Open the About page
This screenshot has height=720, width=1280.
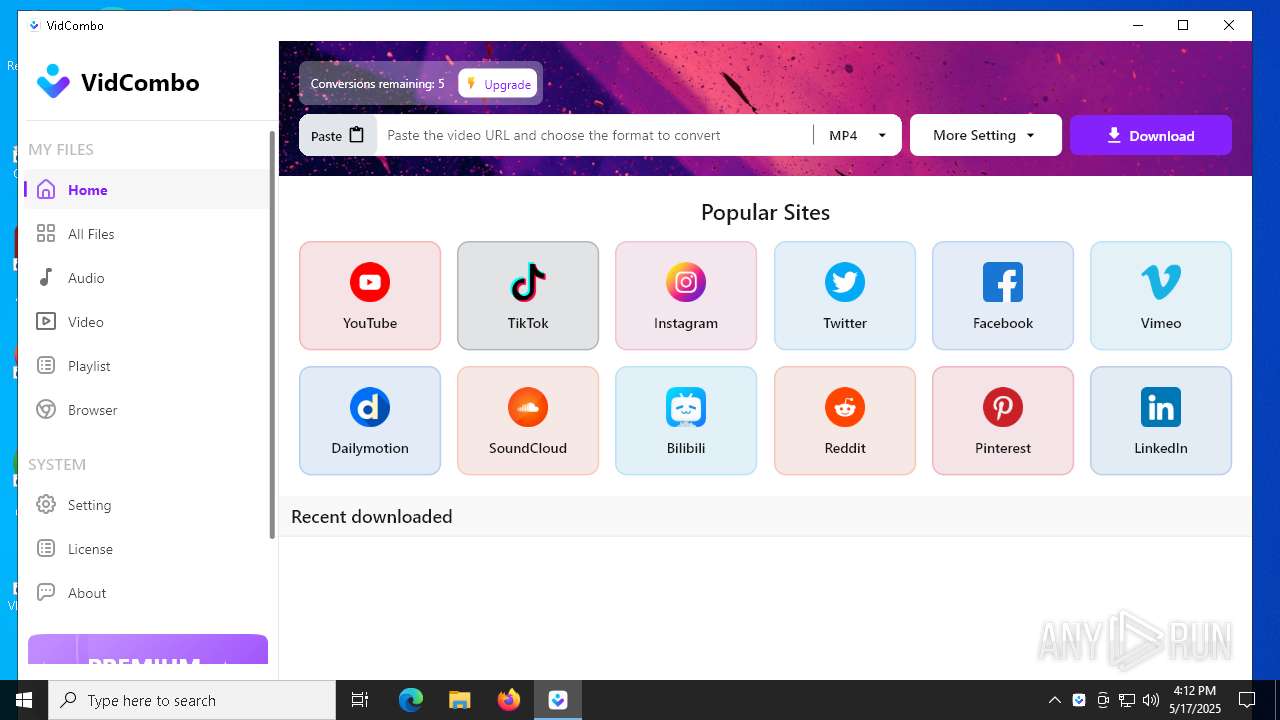tap(146, 593)
